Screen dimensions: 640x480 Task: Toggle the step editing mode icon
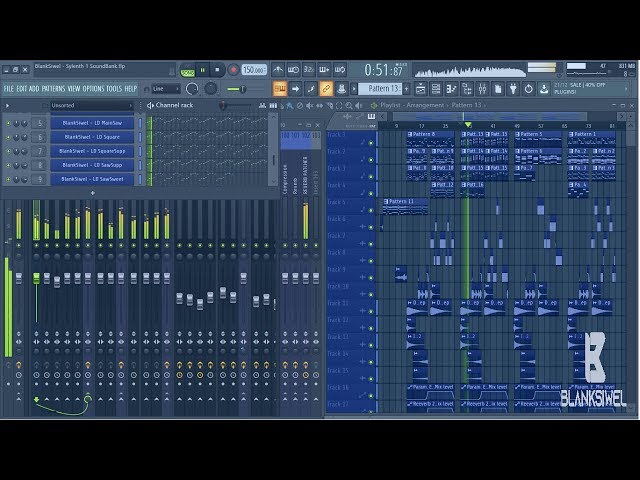[324, 70]
